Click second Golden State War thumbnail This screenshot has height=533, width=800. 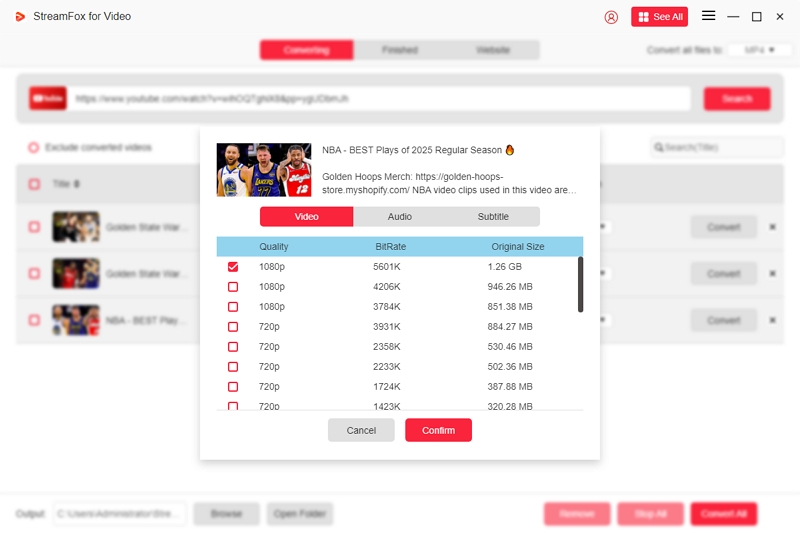[76, 273]
